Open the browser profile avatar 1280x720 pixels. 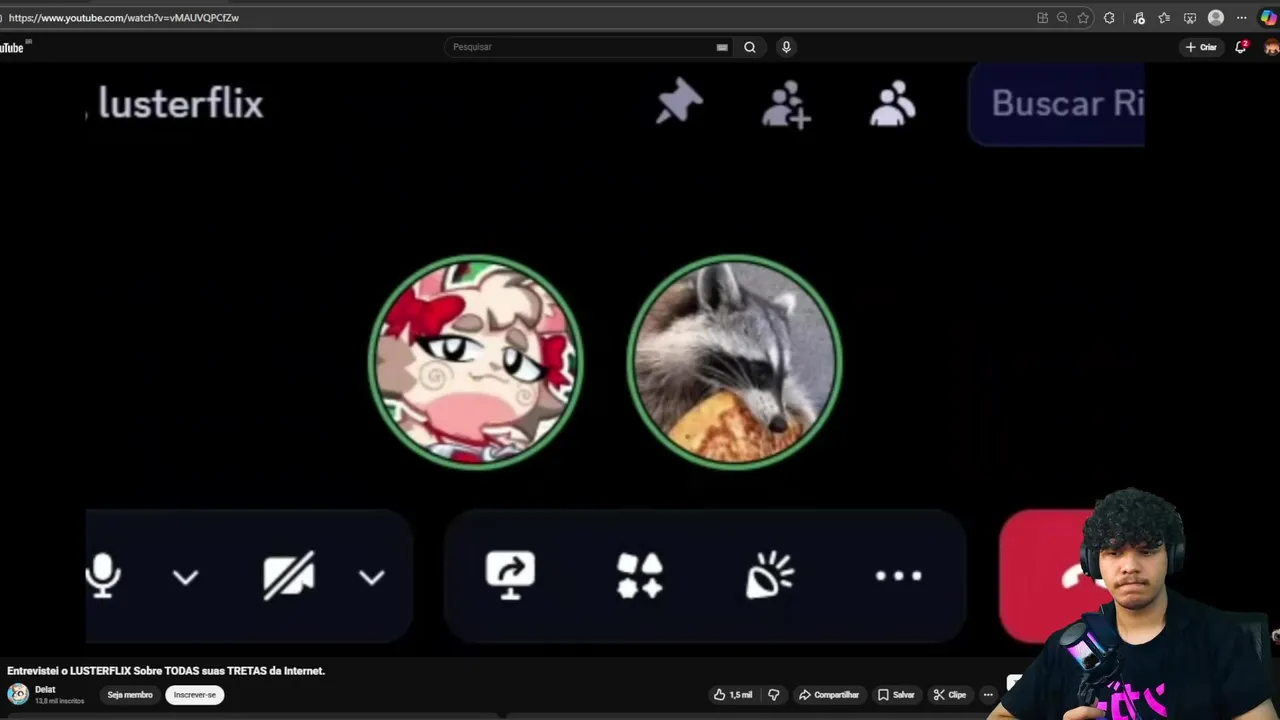1216,18
